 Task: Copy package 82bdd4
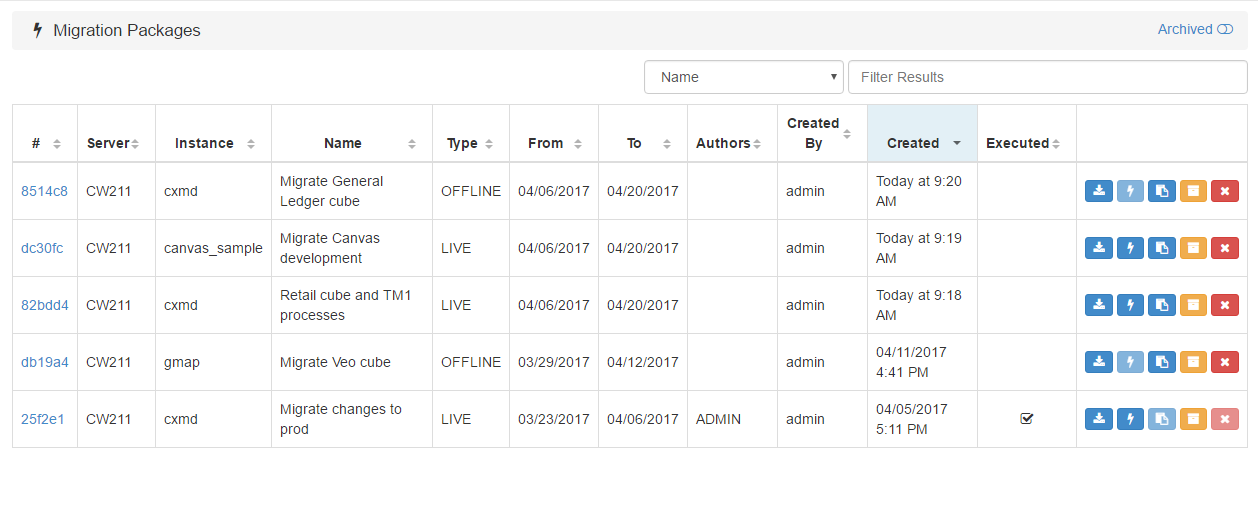pyautogui.click(x=1161, y=305)
